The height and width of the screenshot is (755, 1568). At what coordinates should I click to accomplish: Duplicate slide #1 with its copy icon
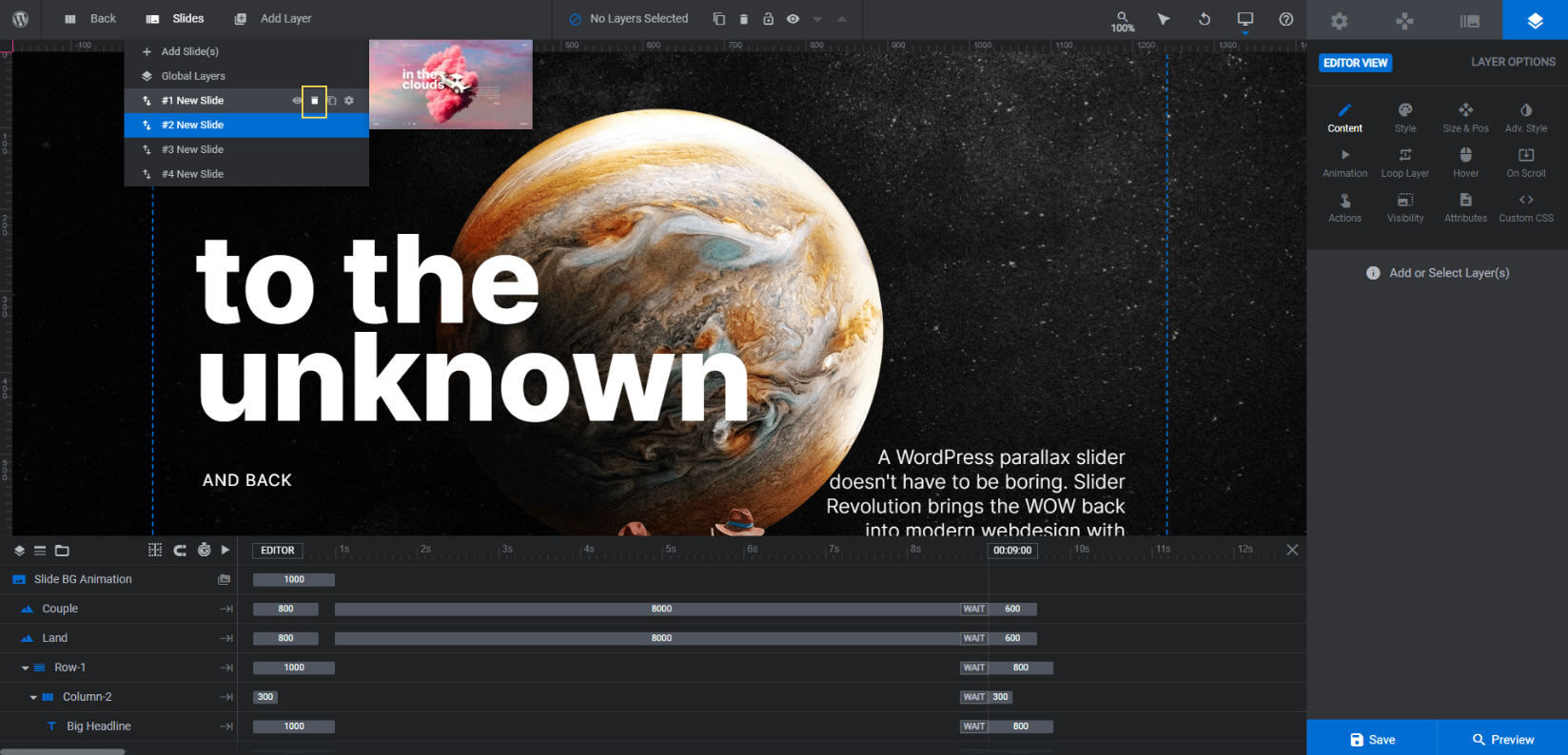click(332, 101)
